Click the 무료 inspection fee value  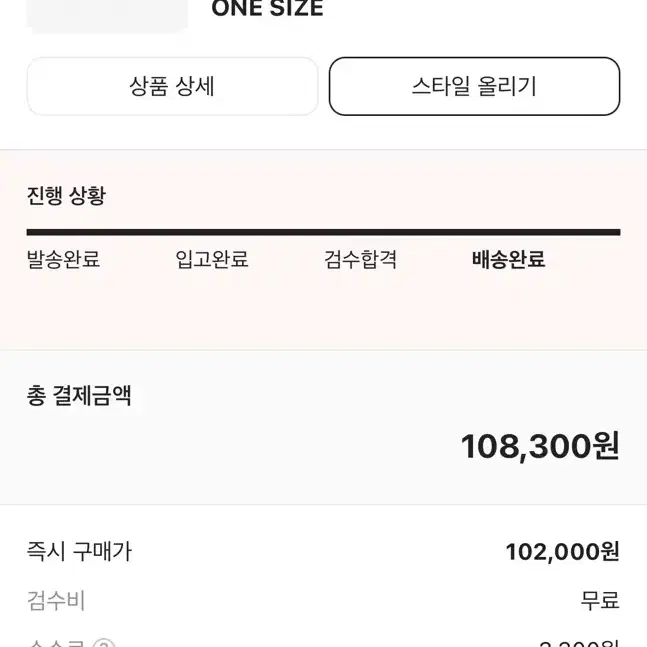point(600,600)
